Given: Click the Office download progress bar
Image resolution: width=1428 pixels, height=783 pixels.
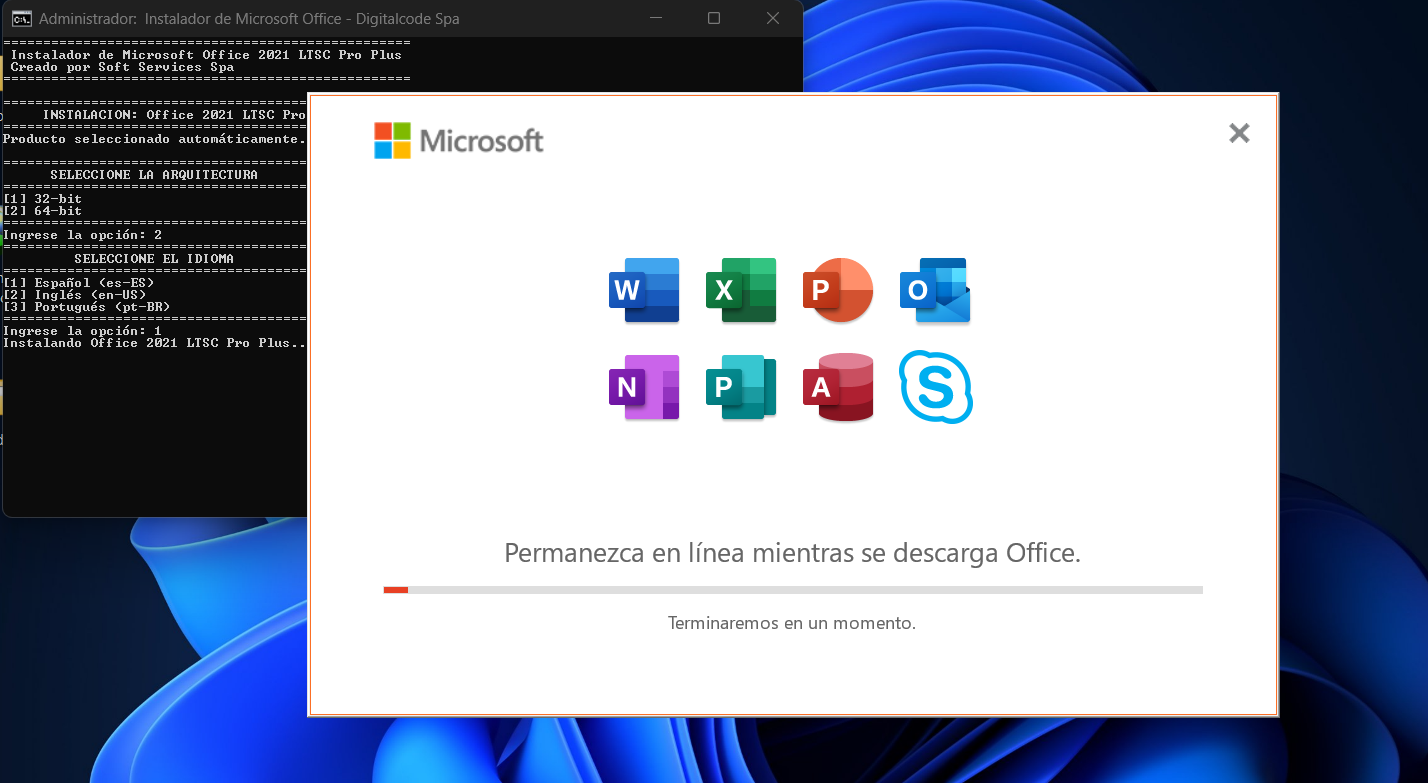Looking at the screenshot, I should click(x=793, y=590).
